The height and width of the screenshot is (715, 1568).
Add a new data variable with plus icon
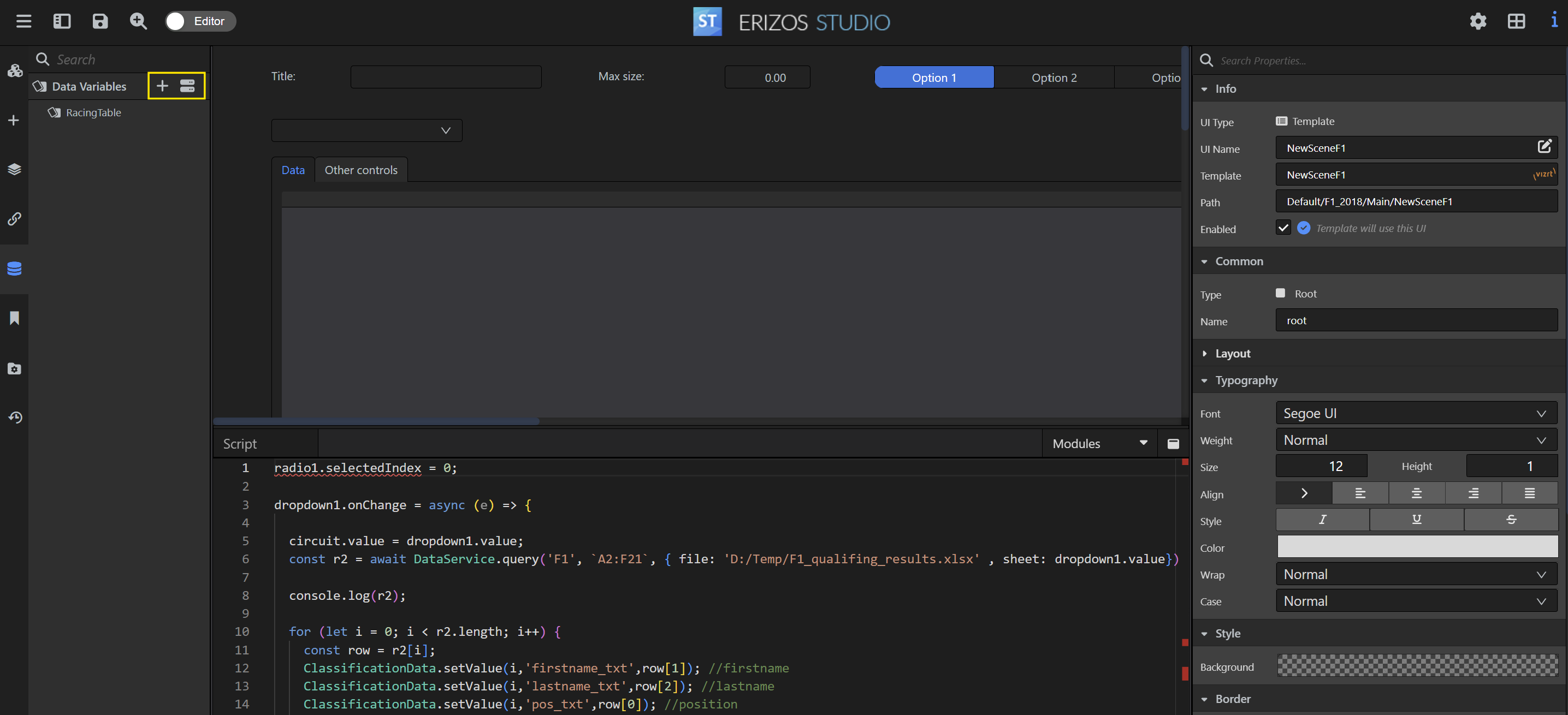(163, 86)
